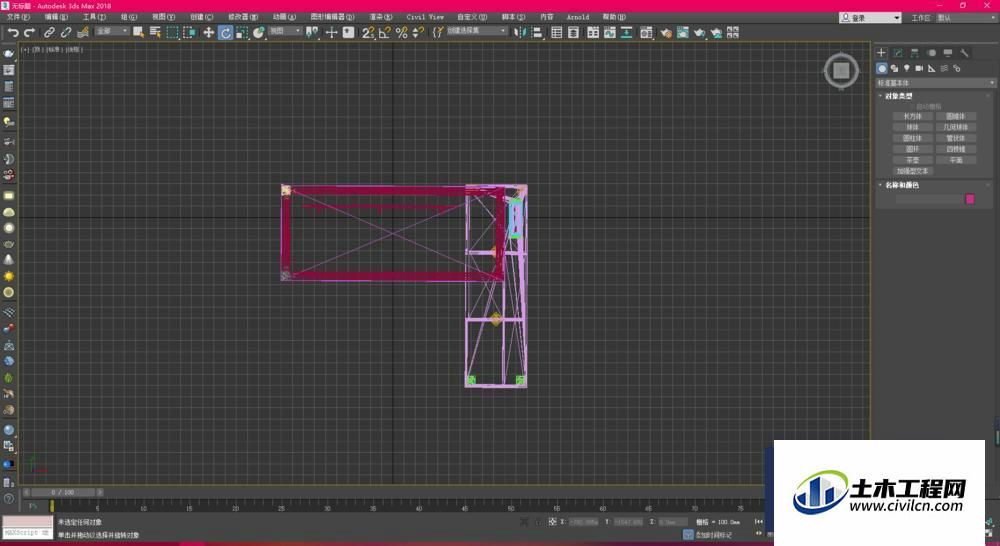
Task: Open the sign-in account dropdown
Action: pos(871,18)
